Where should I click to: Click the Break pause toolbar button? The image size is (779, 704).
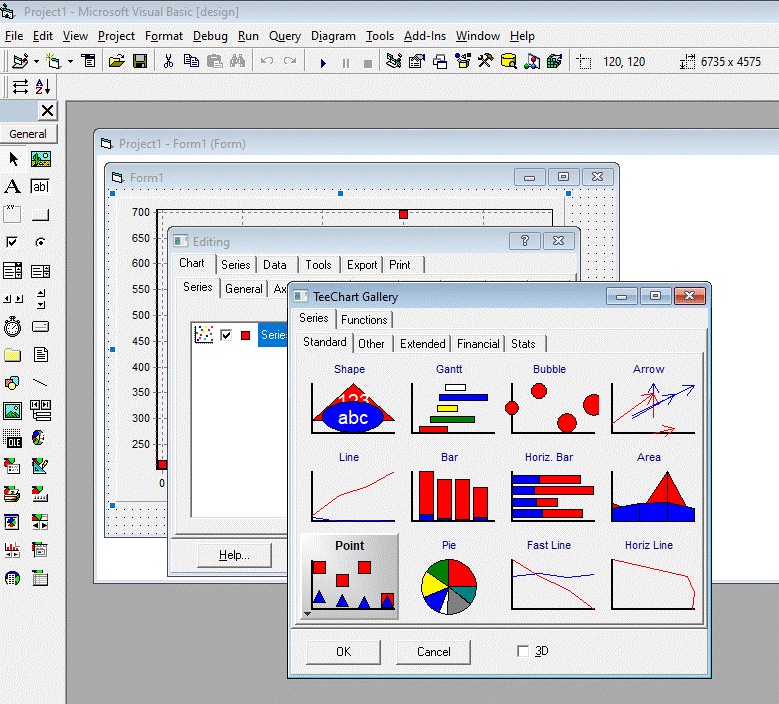click(346, 63)
